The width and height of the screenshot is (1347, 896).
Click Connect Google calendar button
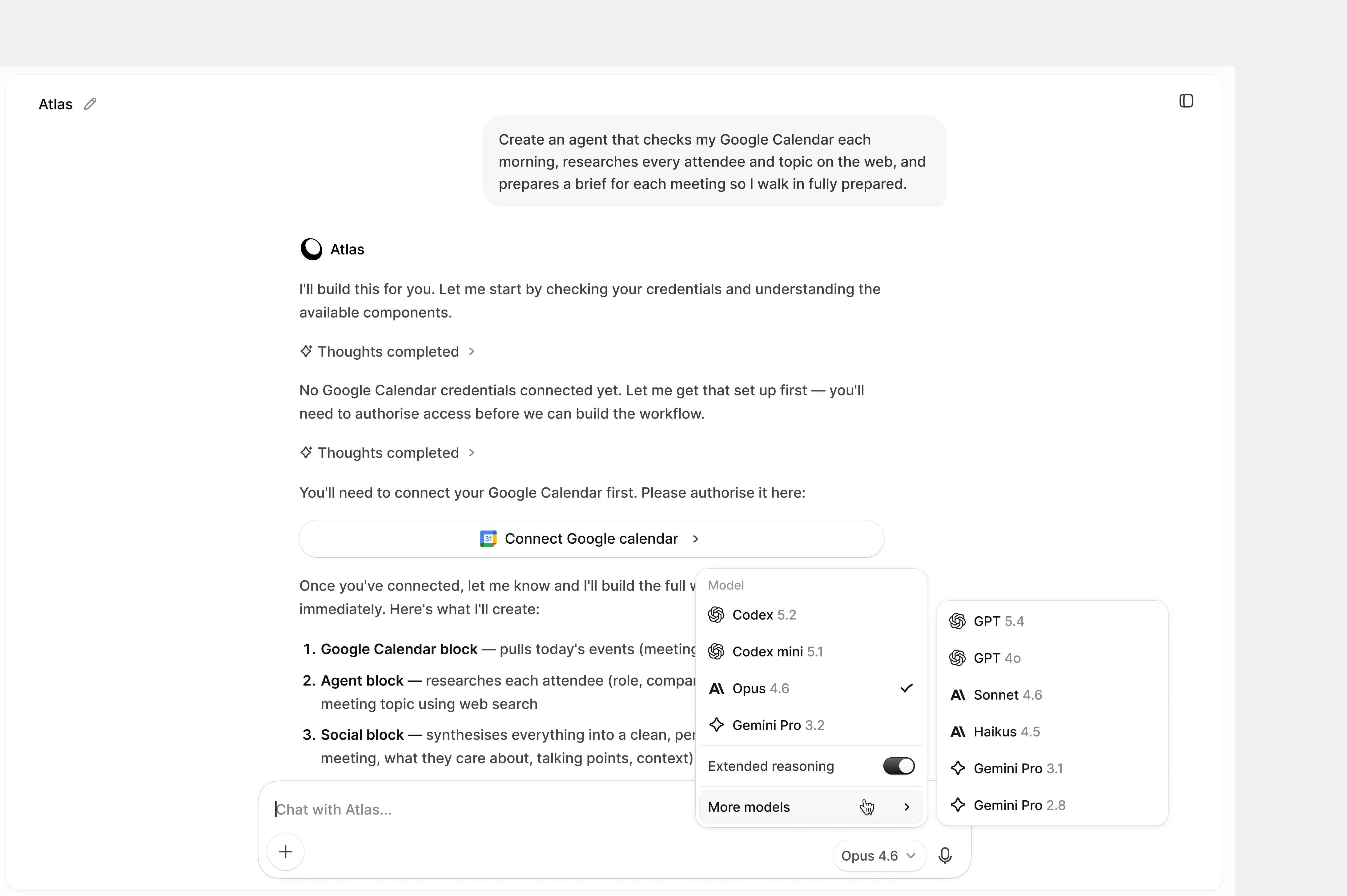click(x=592, y=539)
